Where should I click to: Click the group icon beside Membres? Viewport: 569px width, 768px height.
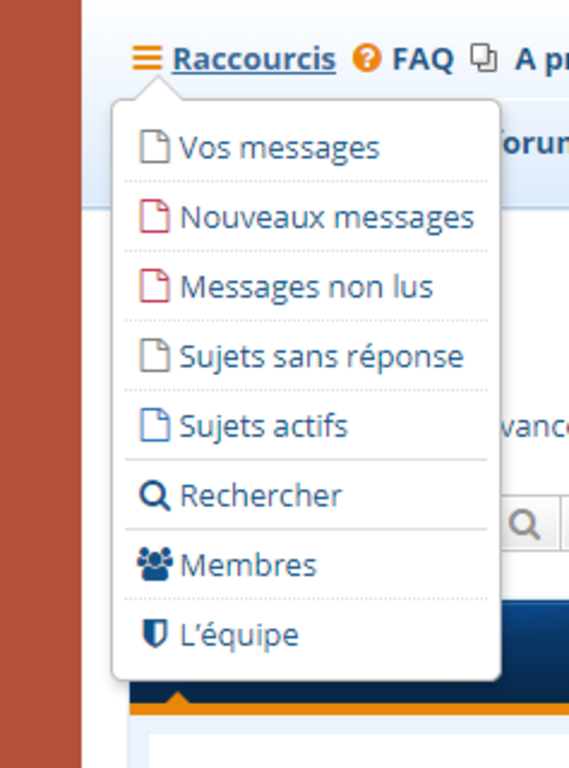coord(155,564)
